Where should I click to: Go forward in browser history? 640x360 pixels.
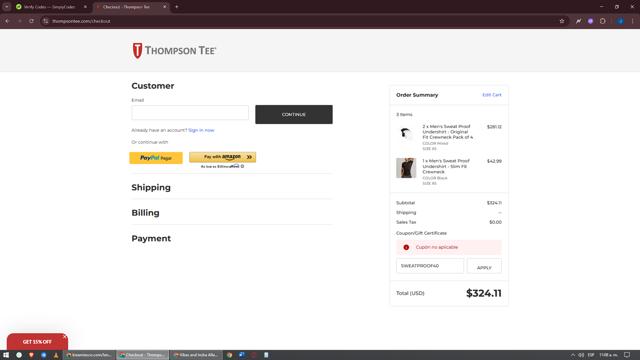19,21
